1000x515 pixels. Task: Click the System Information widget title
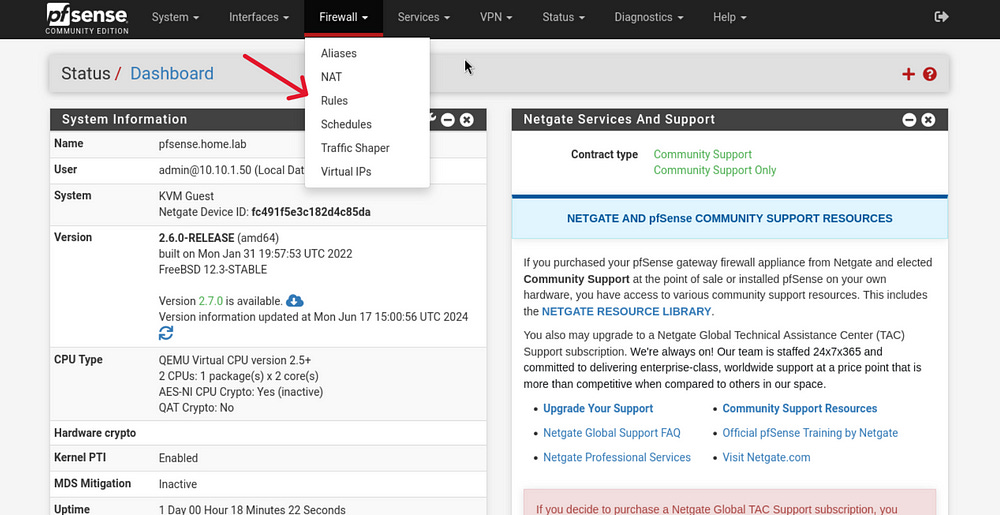click(x=124, y=120)
